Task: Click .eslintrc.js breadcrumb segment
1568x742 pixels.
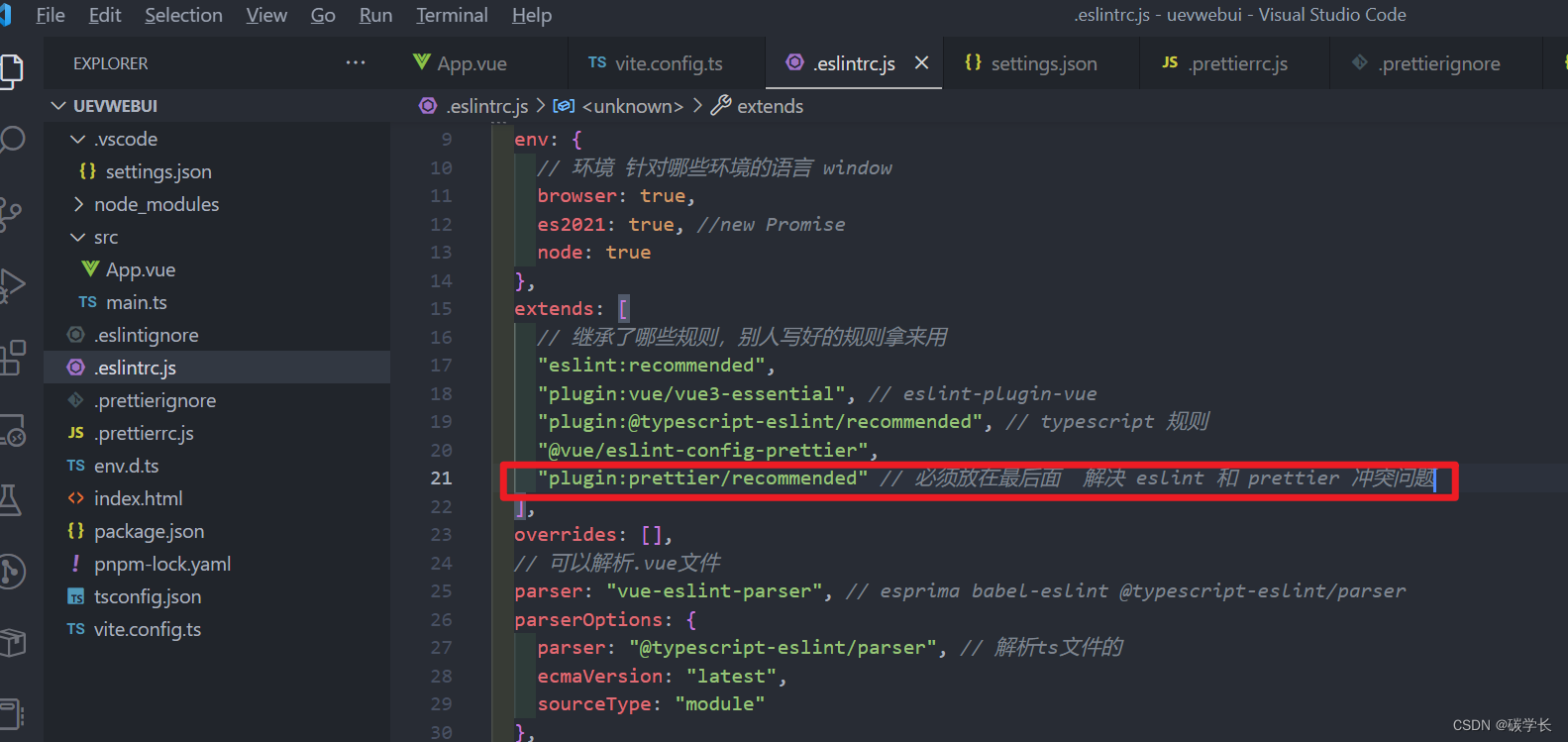Action: click(486, 106)
